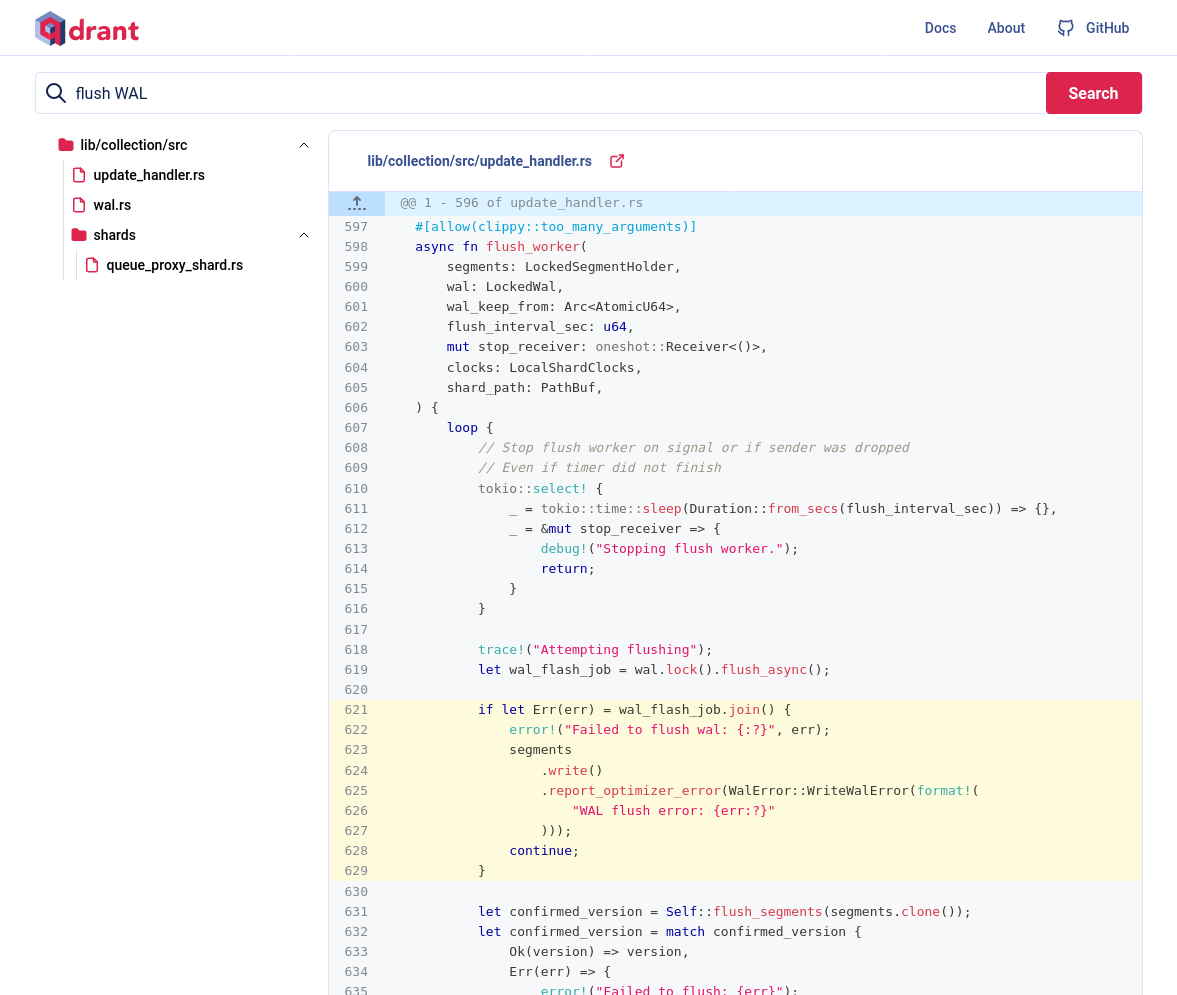Click the search magnifier icon
The image size is (1177, 995).
[56, 93]
